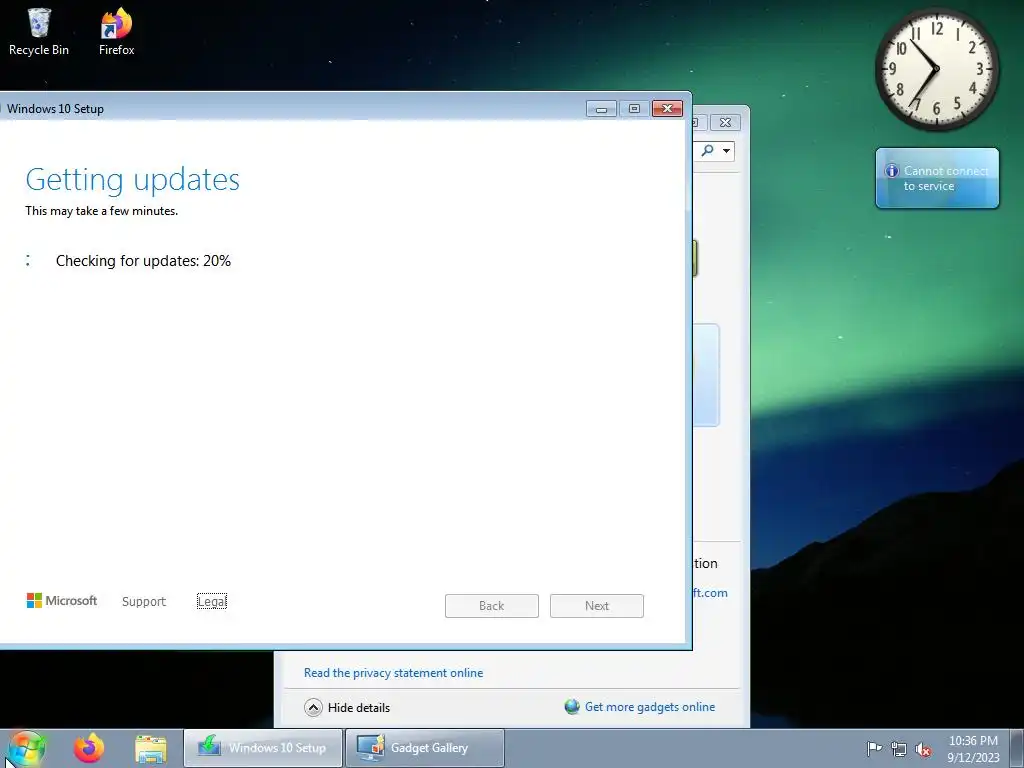Launch Firefox from the taskbar

[x=89, y=748]
